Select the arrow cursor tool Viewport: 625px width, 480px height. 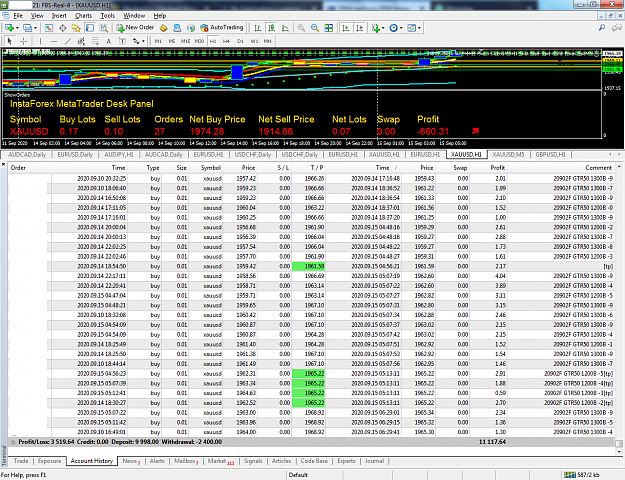10,41
